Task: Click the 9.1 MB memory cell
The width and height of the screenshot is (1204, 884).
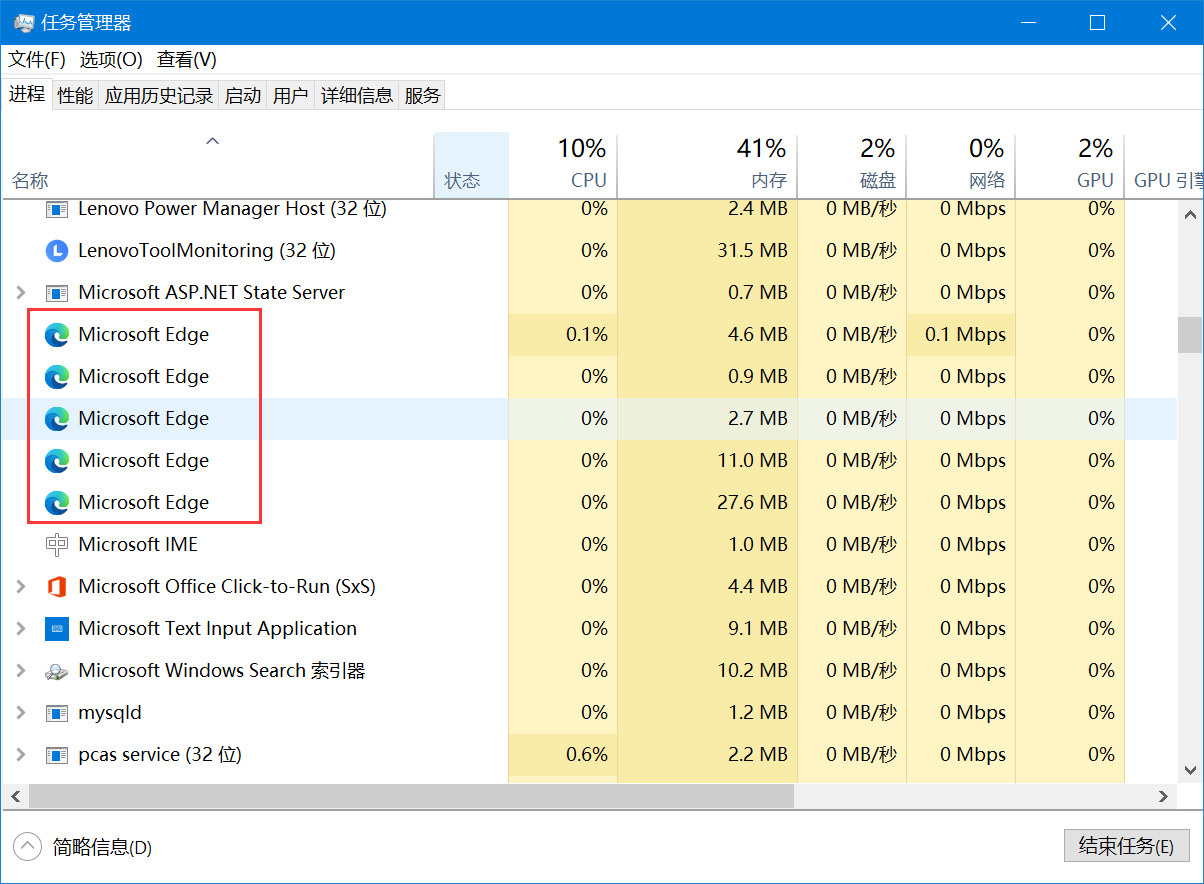Action: pyautogui.click(x=707, y=629)
